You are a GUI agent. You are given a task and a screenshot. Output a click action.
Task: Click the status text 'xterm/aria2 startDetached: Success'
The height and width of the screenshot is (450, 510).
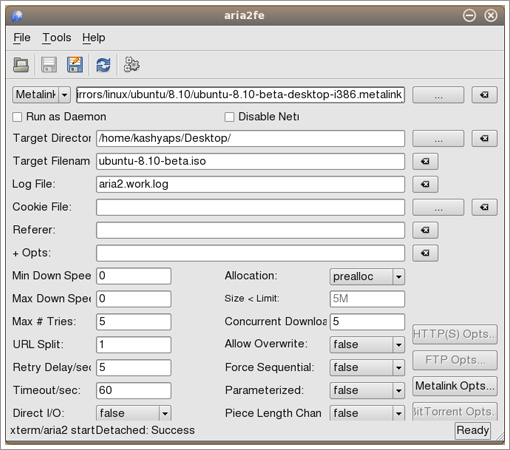tap(102, 430)
